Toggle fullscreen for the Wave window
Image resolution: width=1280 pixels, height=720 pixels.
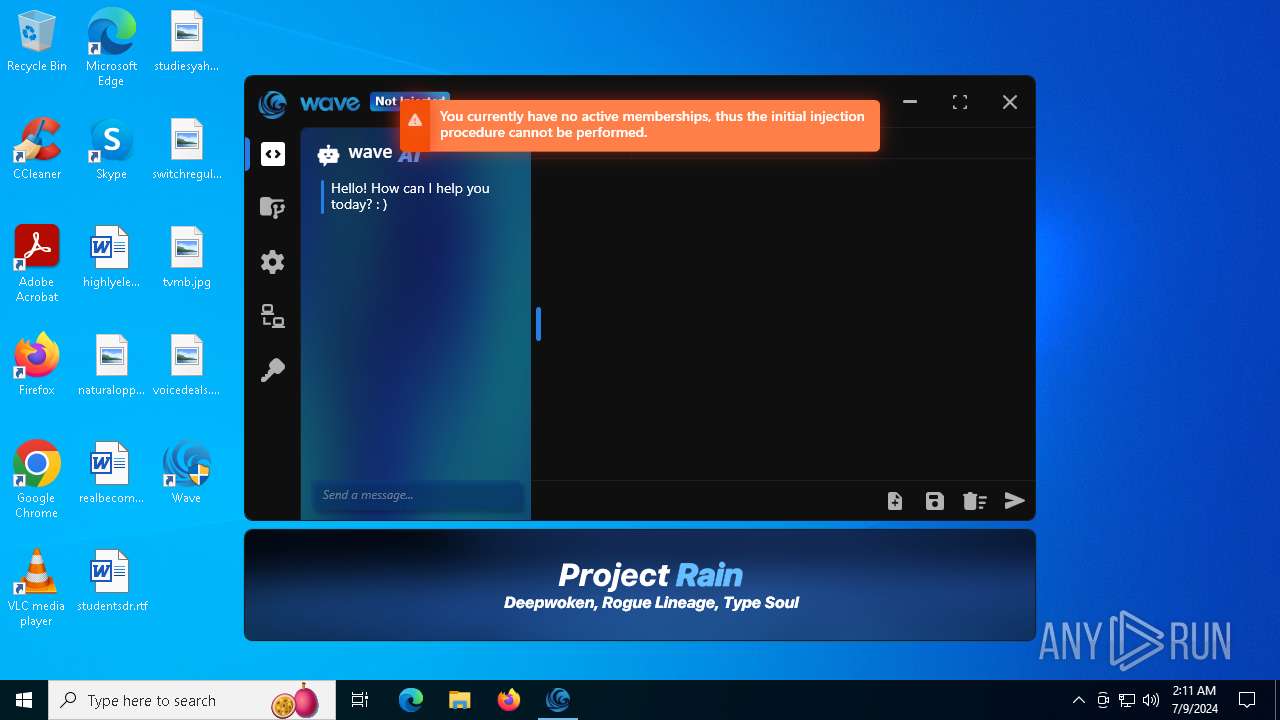(960, 102)
